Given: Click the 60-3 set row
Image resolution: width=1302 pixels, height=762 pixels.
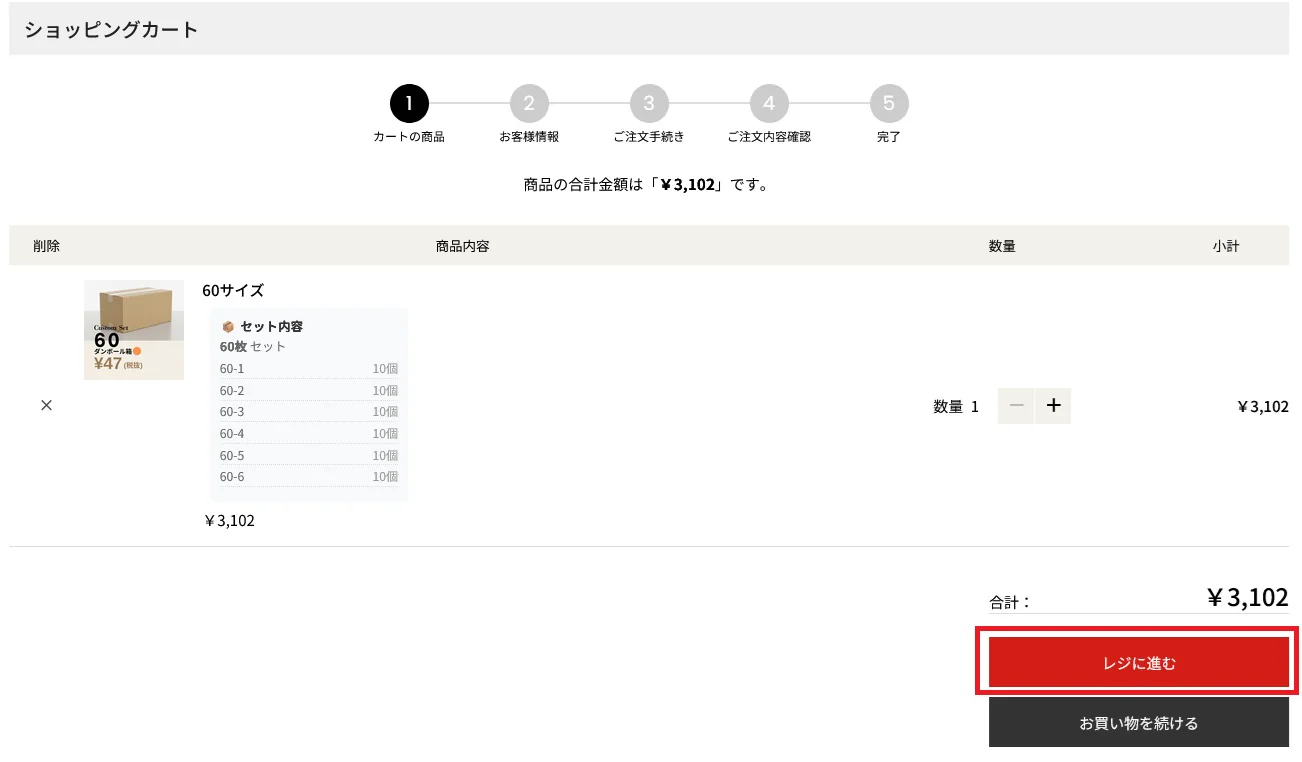Looking at the screenshot, I should click(309, 412).
